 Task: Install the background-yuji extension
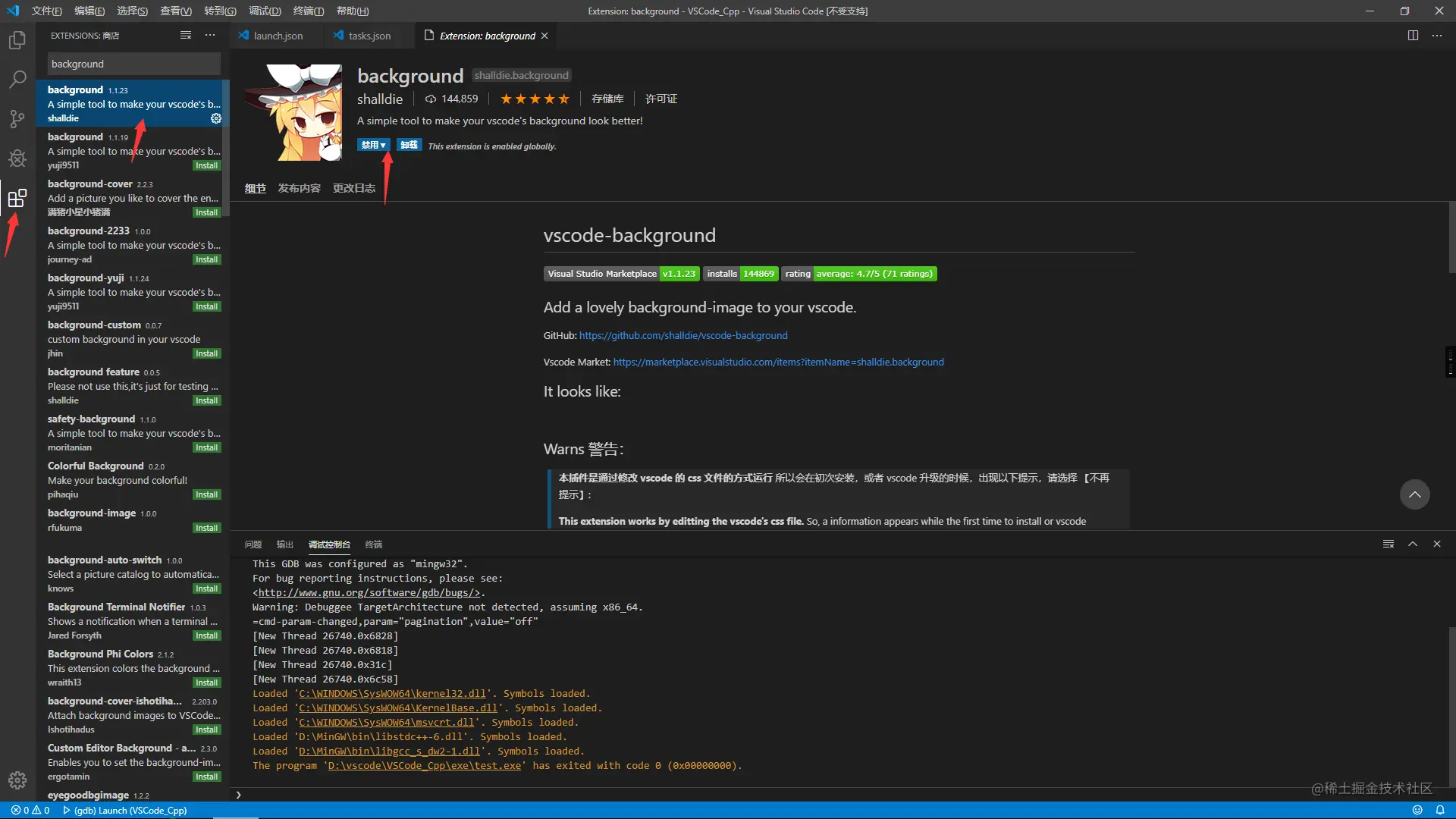coord(206,306)
